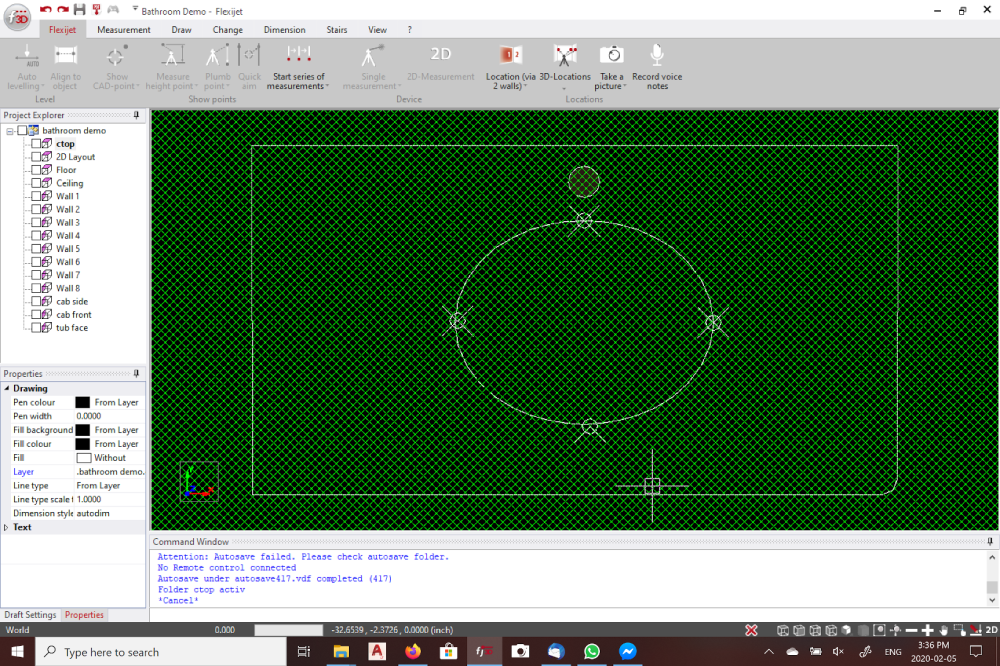1000x666 pixels.
Task: Check the Wall 1 layer checkbox
Action: click(x=36, y=196)
